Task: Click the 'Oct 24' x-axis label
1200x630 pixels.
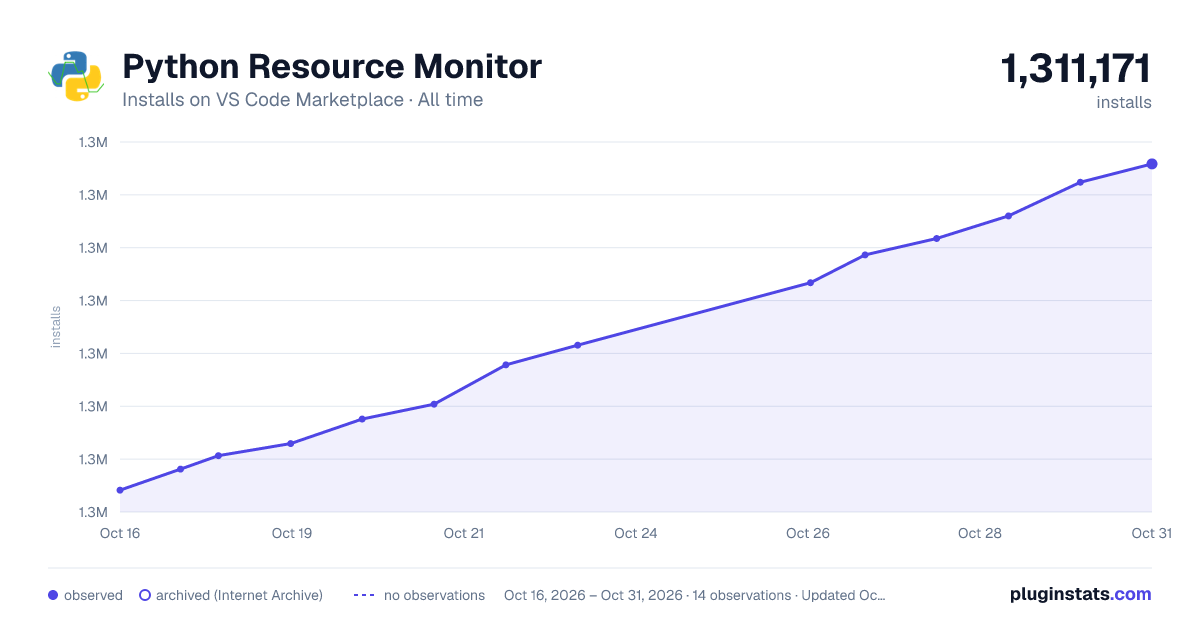Action: pos(636,533)
